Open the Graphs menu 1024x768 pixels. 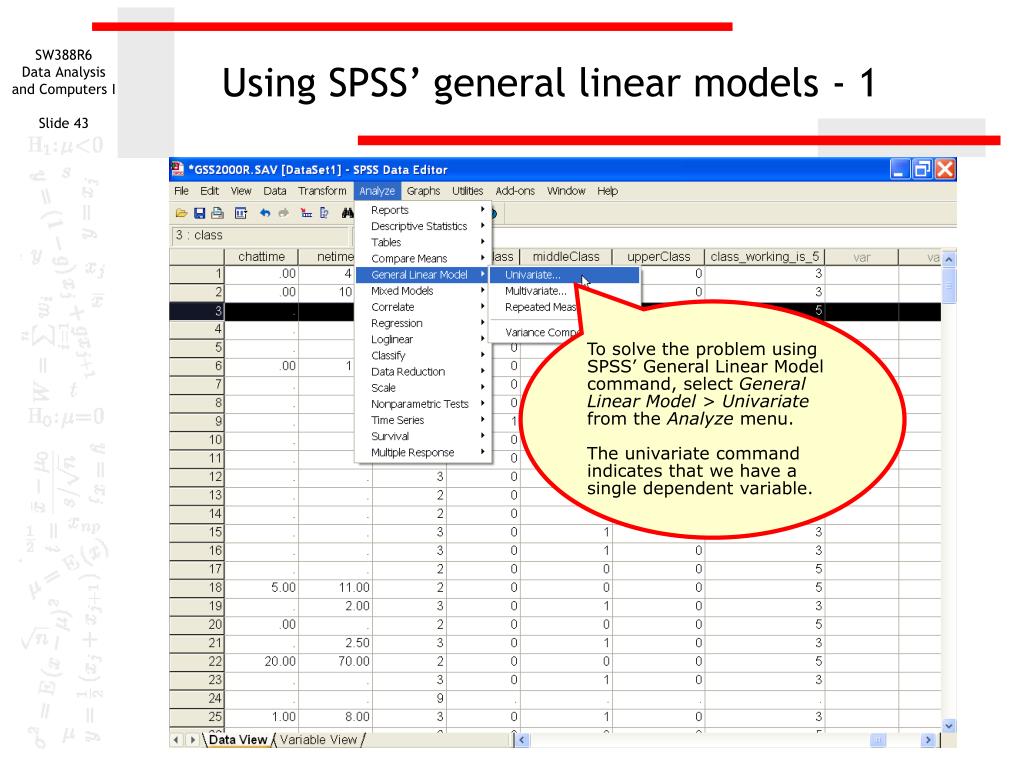423,191
